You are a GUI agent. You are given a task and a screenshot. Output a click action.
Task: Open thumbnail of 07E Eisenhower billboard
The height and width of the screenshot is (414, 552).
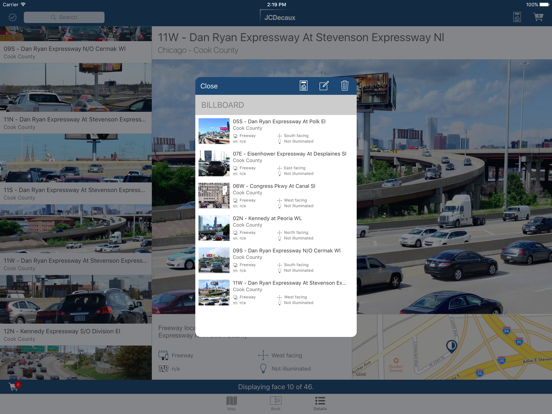click(214, 163)
